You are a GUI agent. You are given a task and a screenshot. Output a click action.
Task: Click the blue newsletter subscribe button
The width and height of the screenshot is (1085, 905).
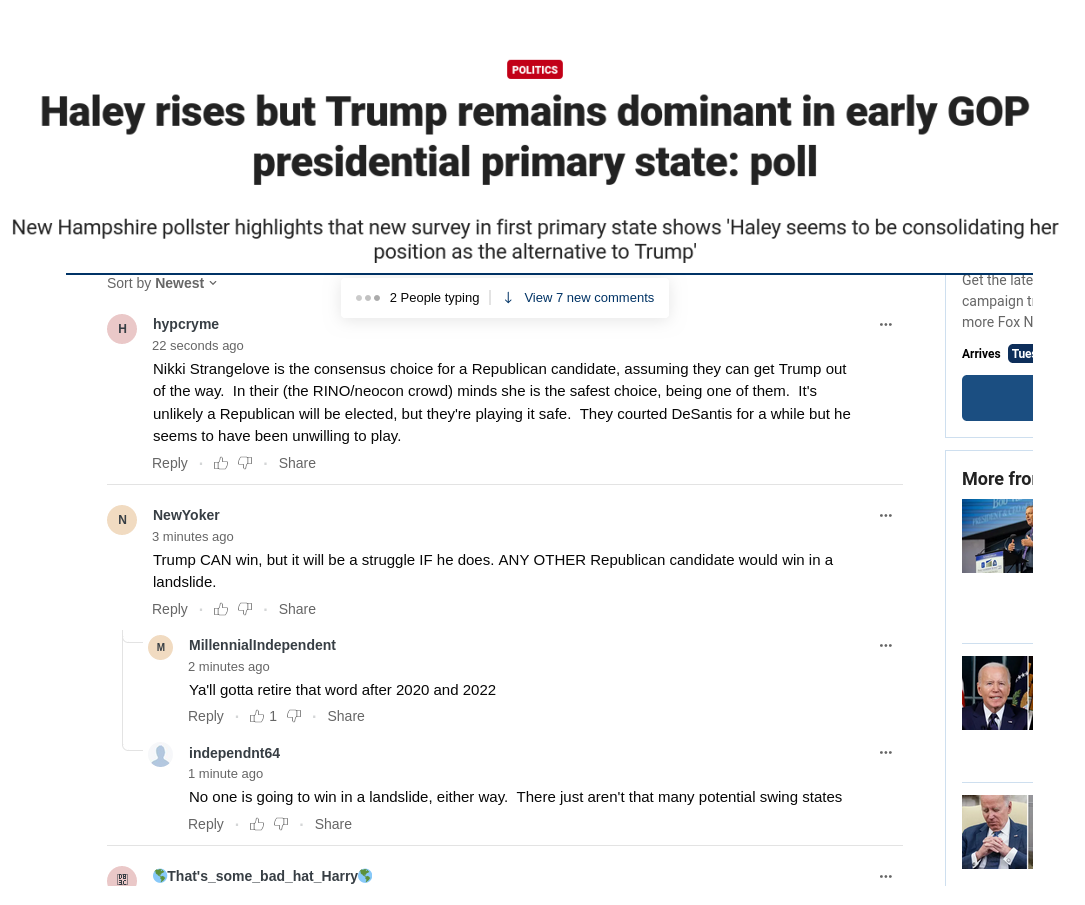coord(997,398)
